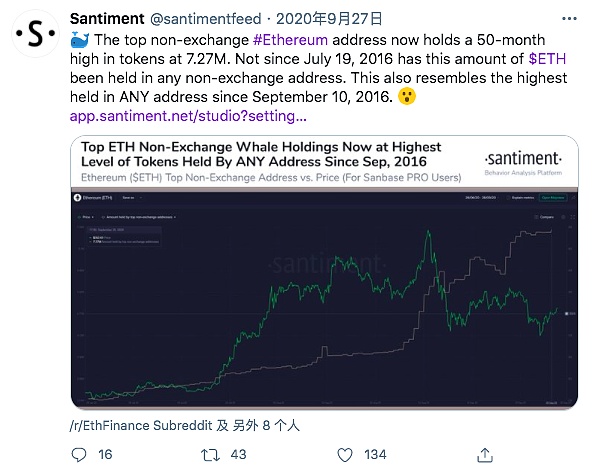The height and width of the screenshot is (473, 592).
Task: Open the 2020年9月27日 tweet date
Action: click(x=329, y=18)
